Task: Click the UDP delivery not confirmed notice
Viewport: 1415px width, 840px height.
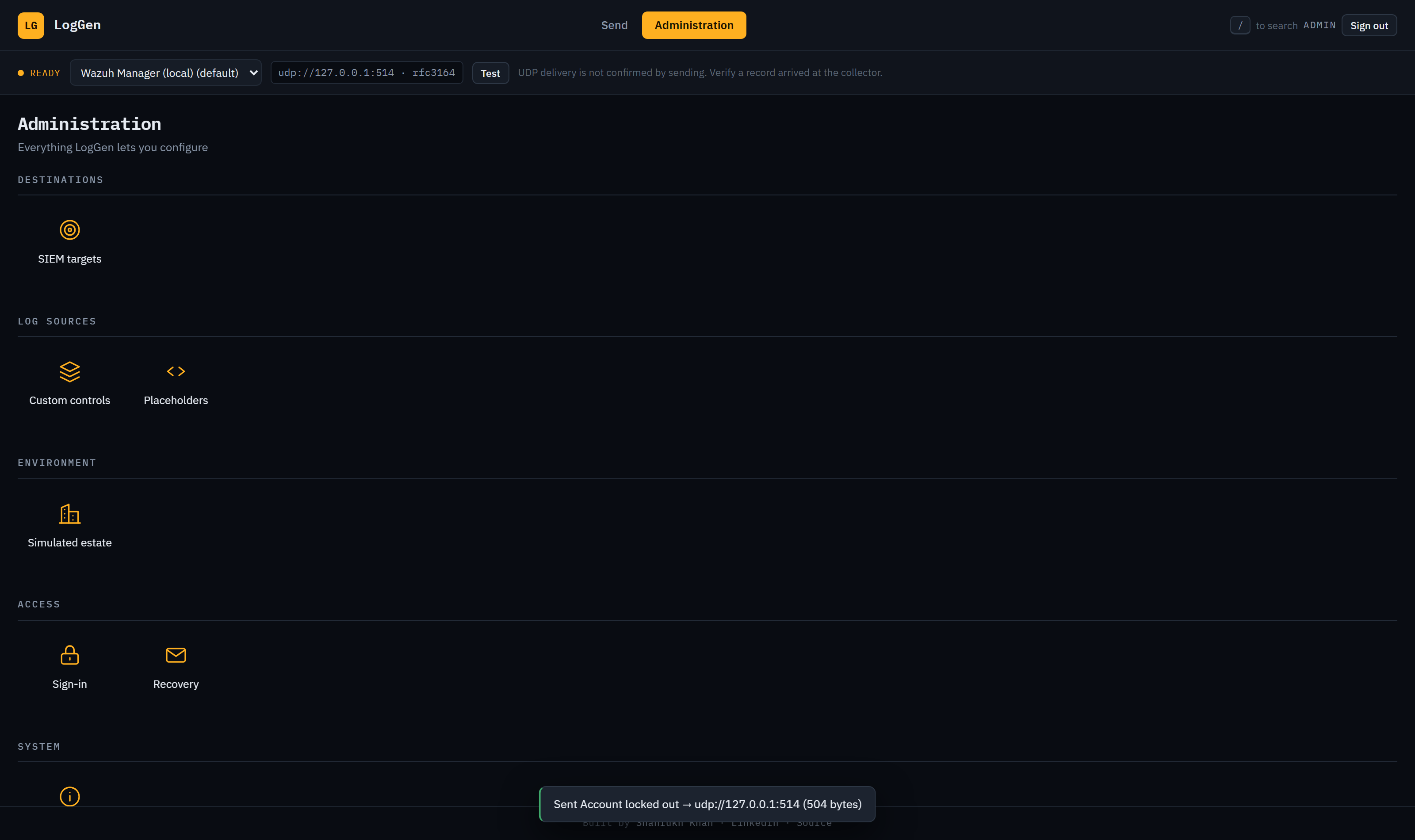Action: (700, 73)
